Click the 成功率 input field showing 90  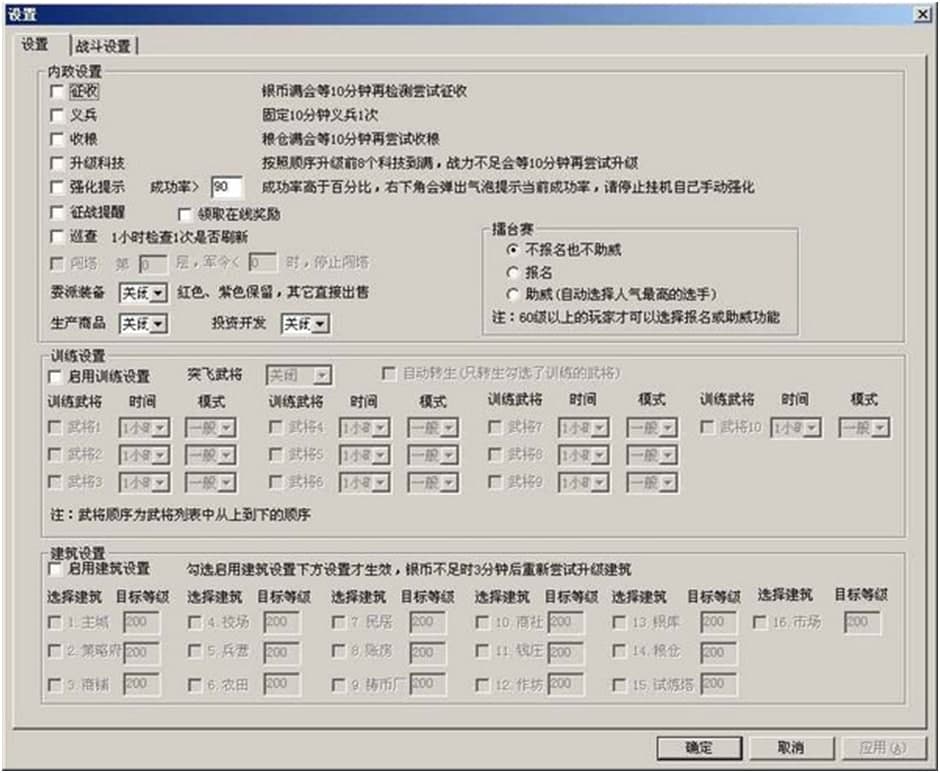(x=227, y=187)
